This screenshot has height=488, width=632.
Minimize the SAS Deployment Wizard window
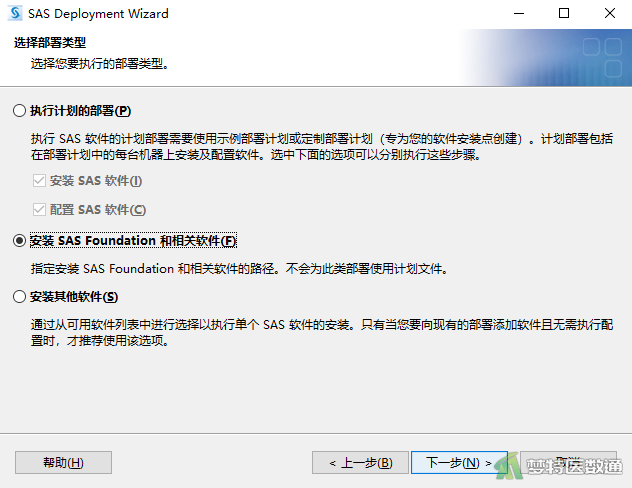[x=519, y=13]
